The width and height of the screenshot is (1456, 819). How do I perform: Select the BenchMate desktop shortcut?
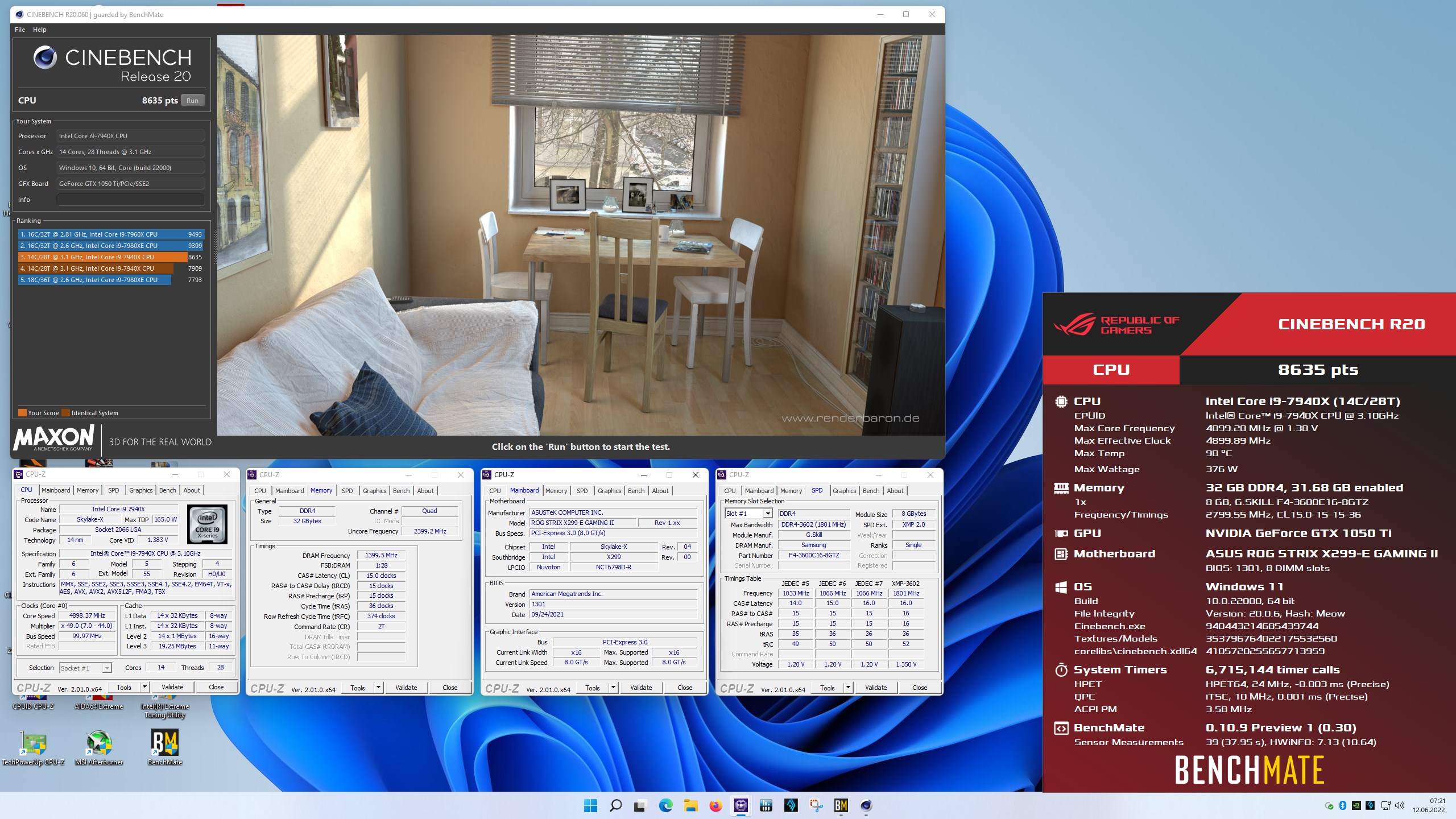[x=165, y=748]
